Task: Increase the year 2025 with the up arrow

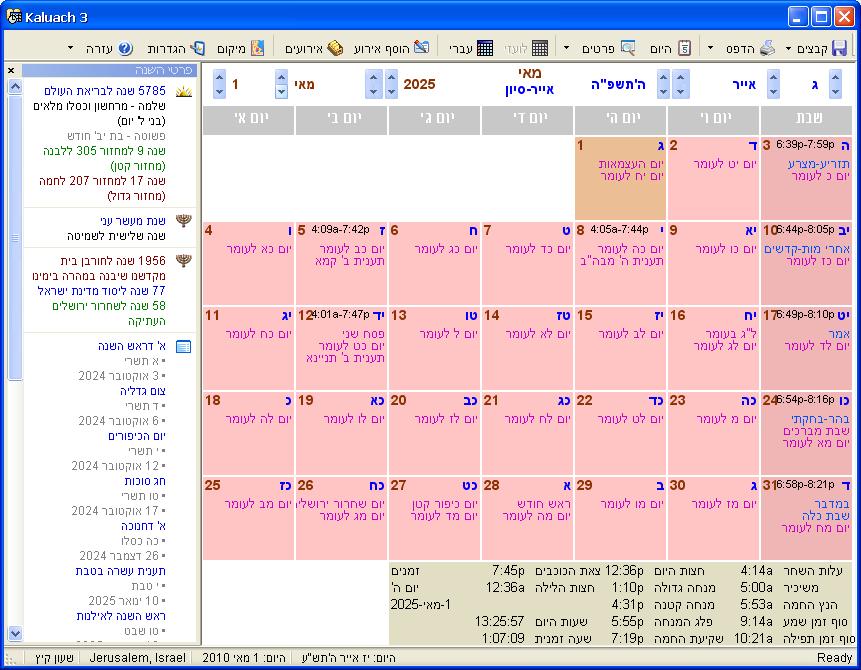Action: [392, 77]
